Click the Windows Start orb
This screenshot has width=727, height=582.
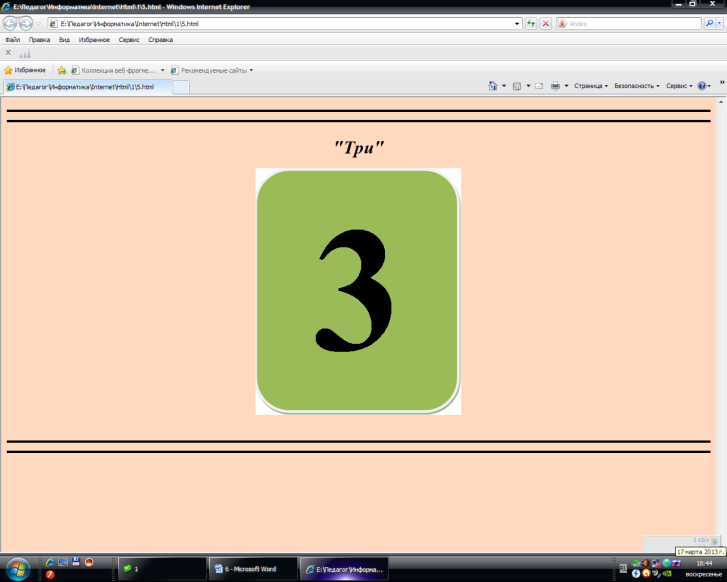(x=19, y=568)
